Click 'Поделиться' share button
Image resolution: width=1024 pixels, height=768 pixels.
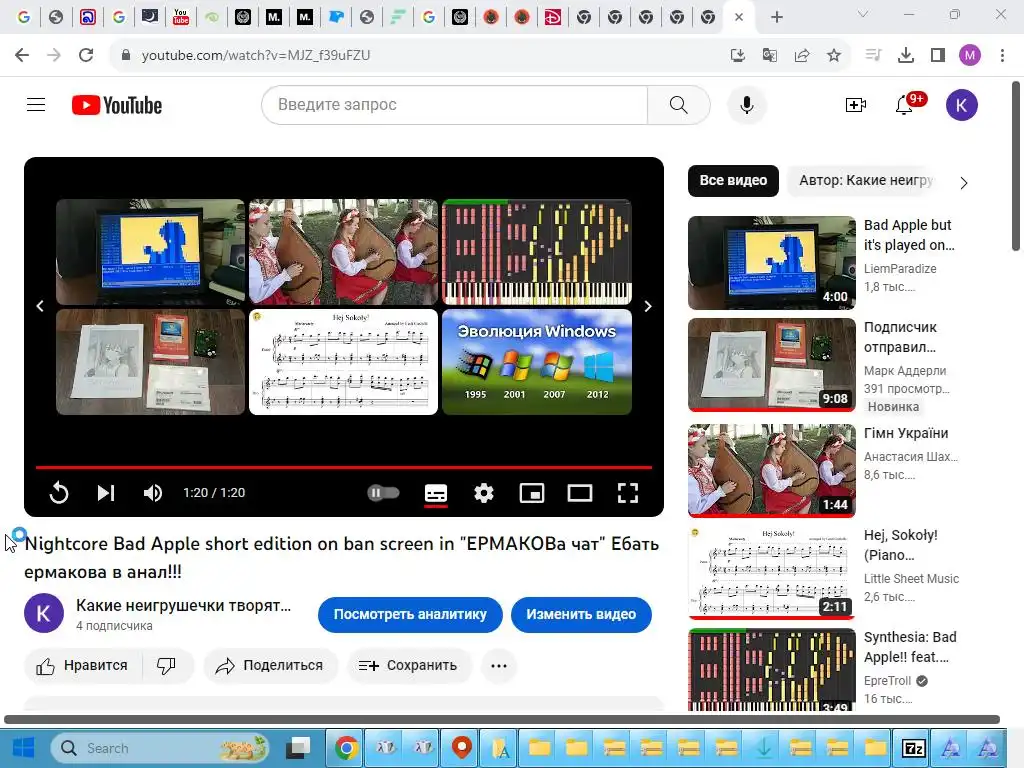click(270, 665)
